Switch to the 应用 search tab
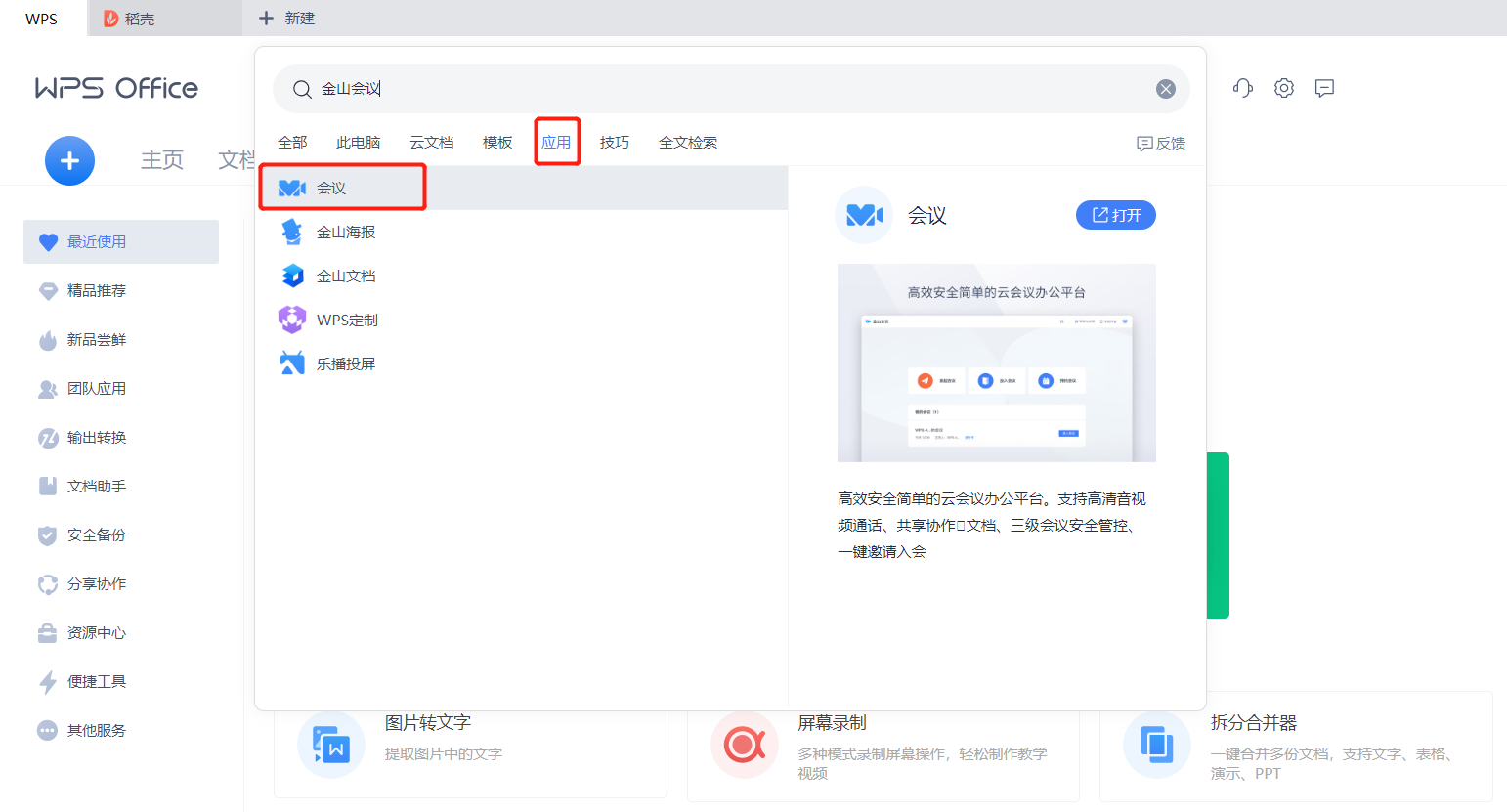The height and width of the screenshot is (812, 1507). [x=556, y=143]
